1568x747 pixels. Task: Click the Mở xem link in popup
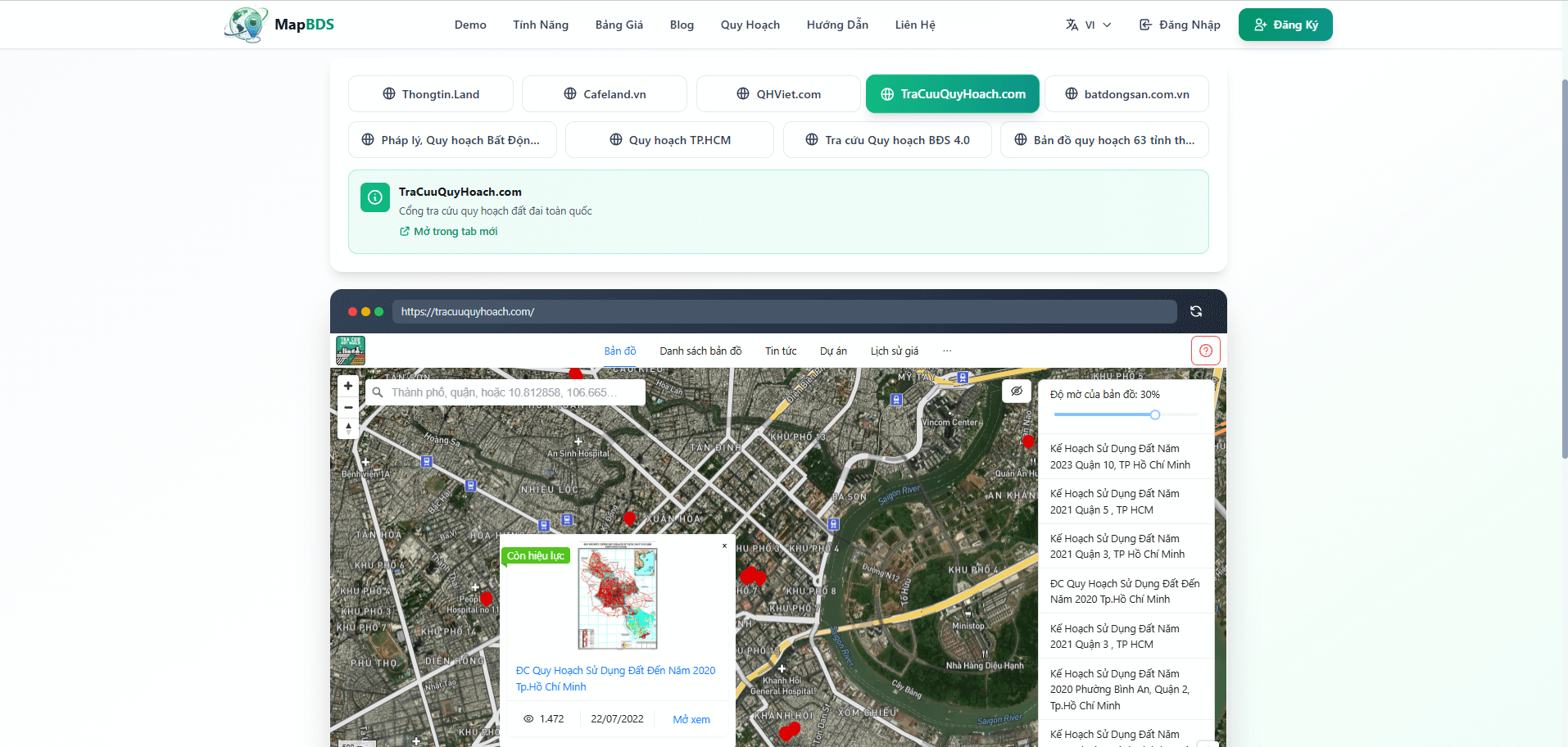tap(691, 719)
